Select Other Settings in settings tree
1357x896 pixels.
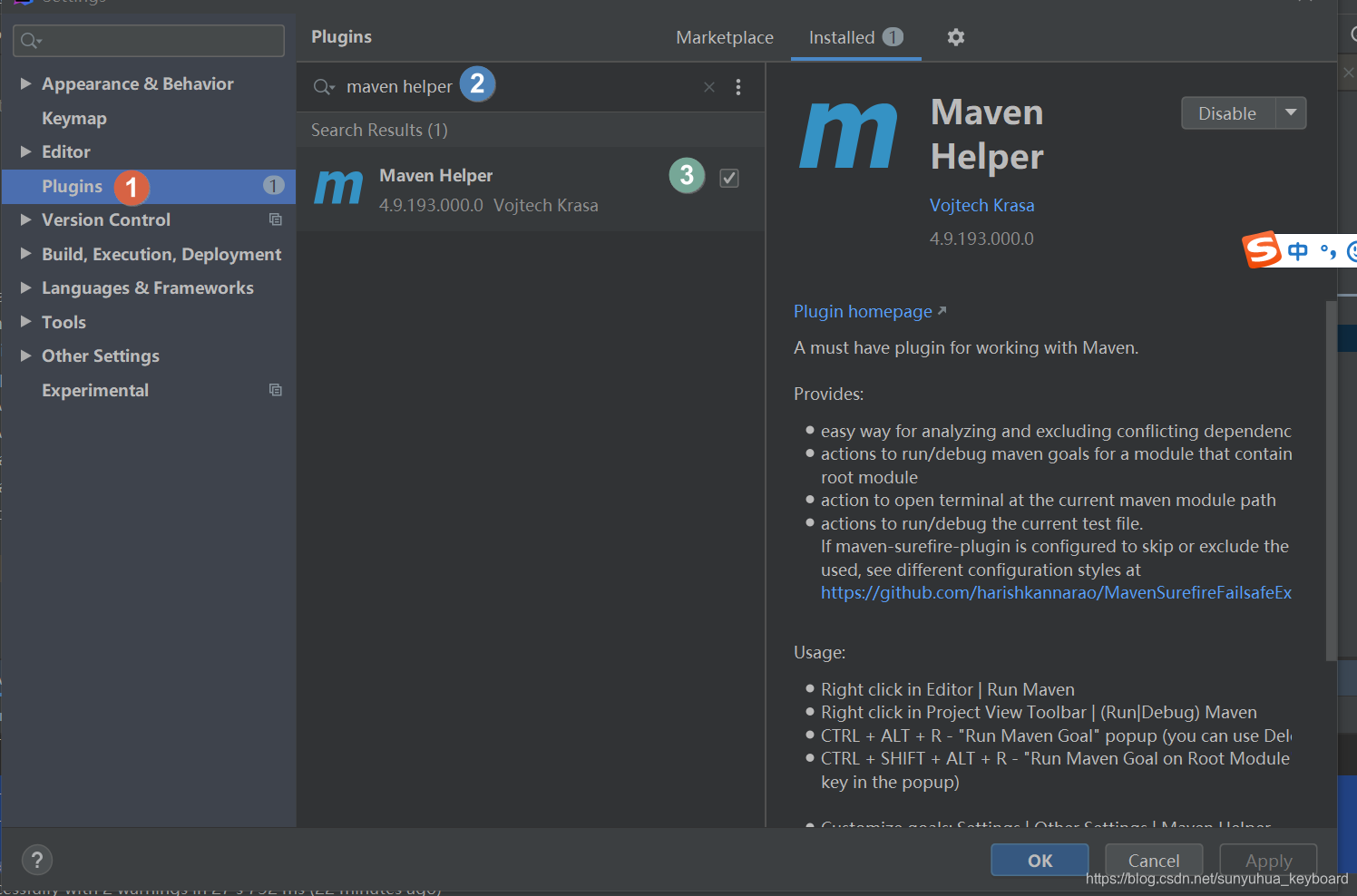click(x=101, y=355)
